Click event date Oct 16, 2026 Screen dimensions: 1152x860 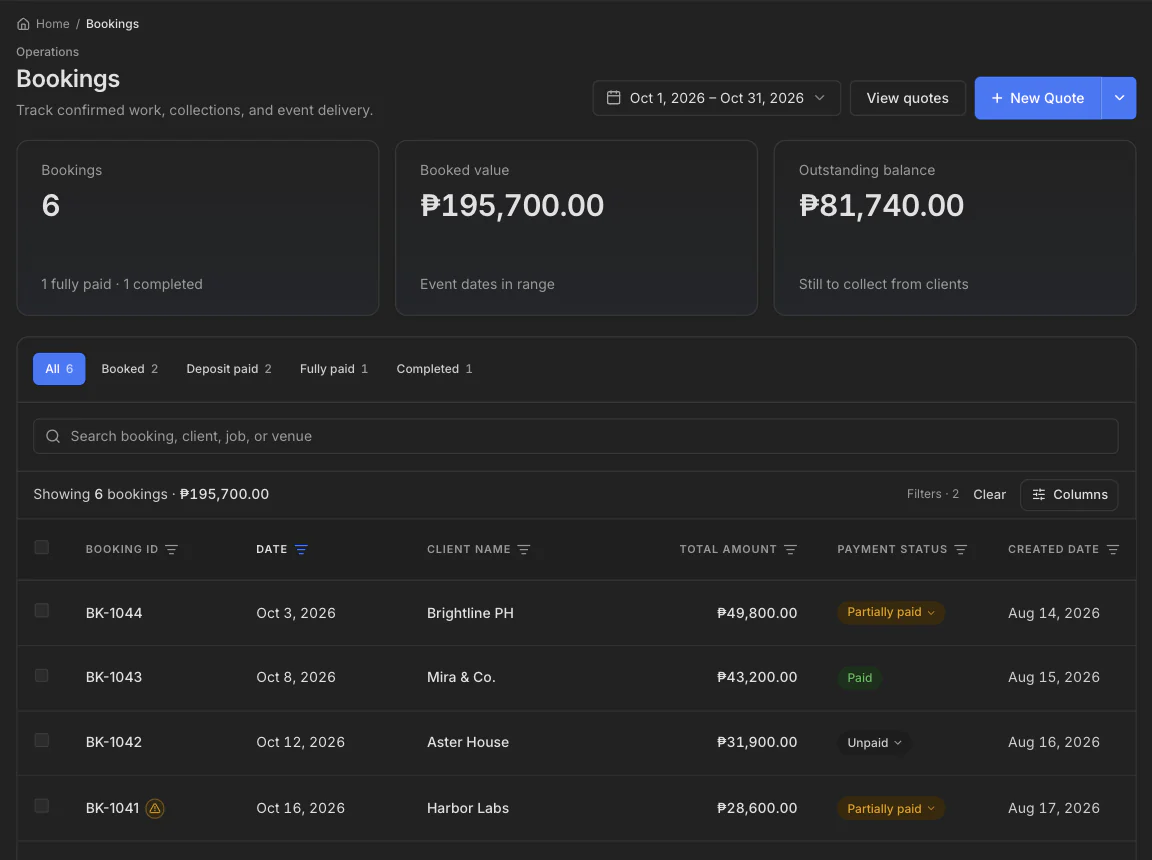pyautogui.click(x=300, y=809)
